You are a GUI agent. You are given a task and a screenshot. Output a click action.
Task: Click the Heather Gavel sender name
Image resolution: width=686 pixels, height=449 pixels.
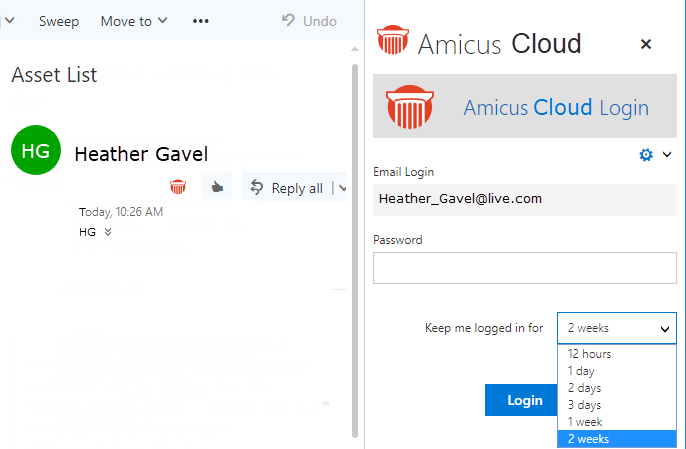point(141,154)
